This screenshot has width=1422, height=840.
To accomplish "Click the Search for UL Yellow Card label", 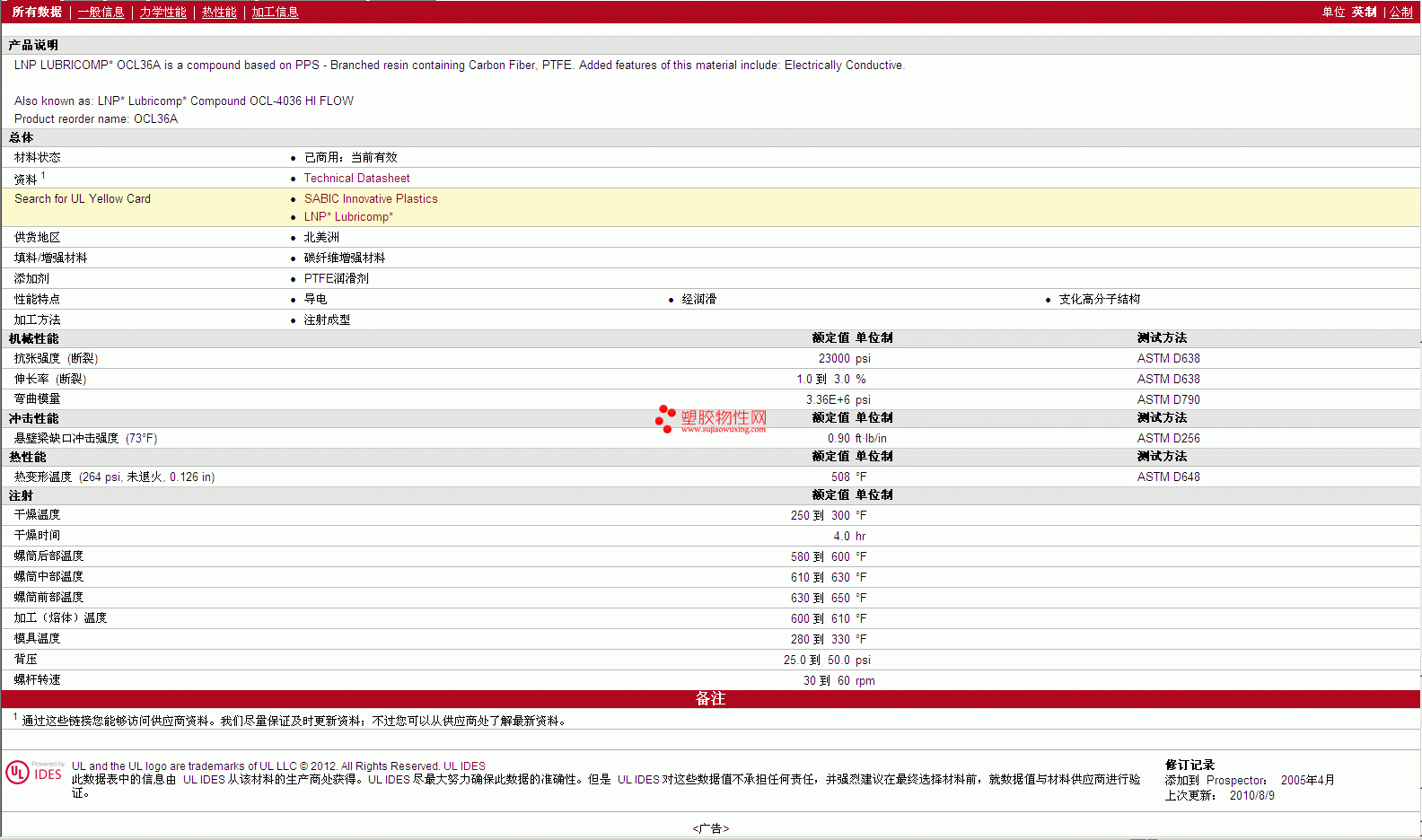I will (x=83, y=199).
